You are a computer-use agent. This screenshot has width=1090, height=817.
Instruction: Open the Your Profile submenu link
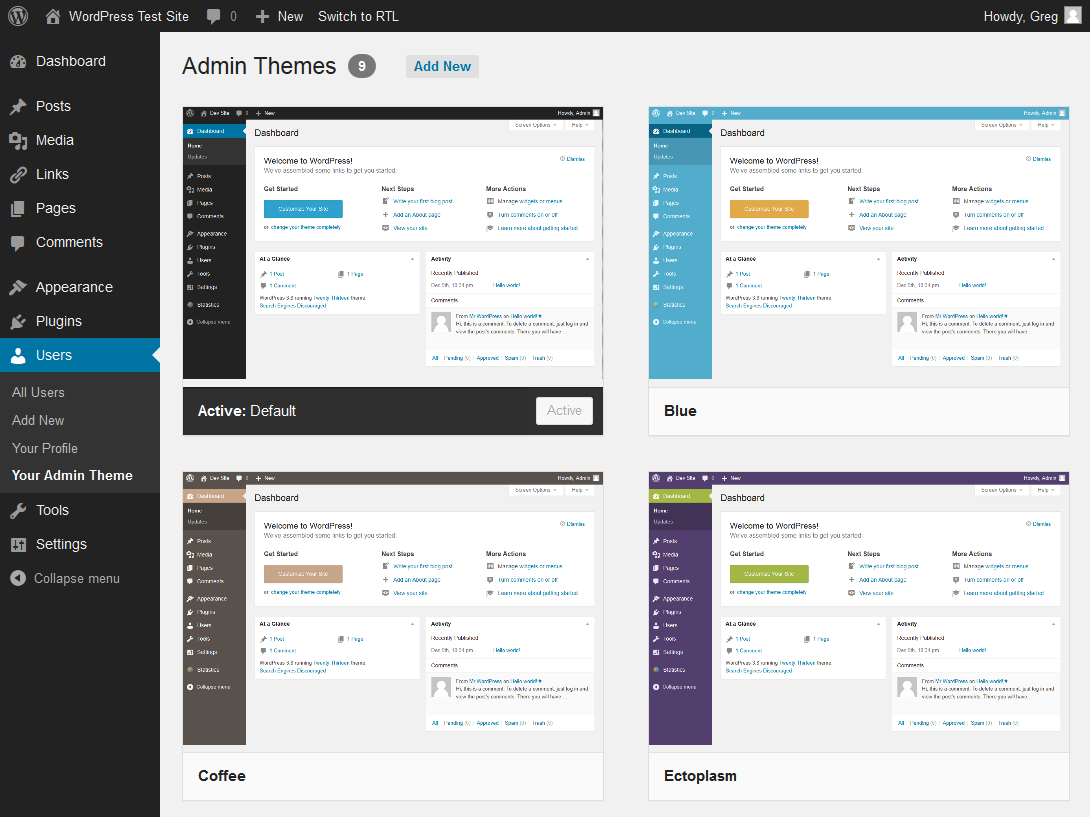tap(45, 448)
